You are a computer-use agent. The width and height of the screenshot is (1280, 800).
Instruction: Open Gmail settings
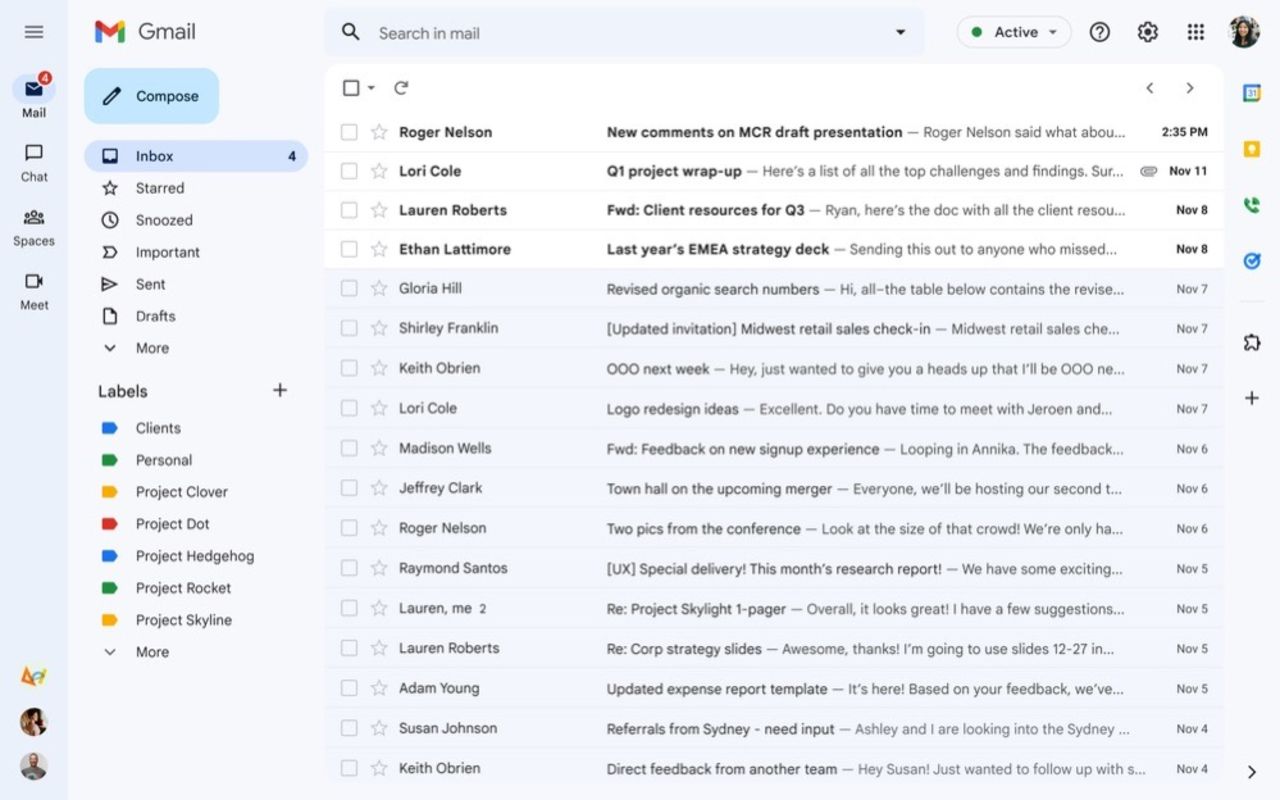1147,31
